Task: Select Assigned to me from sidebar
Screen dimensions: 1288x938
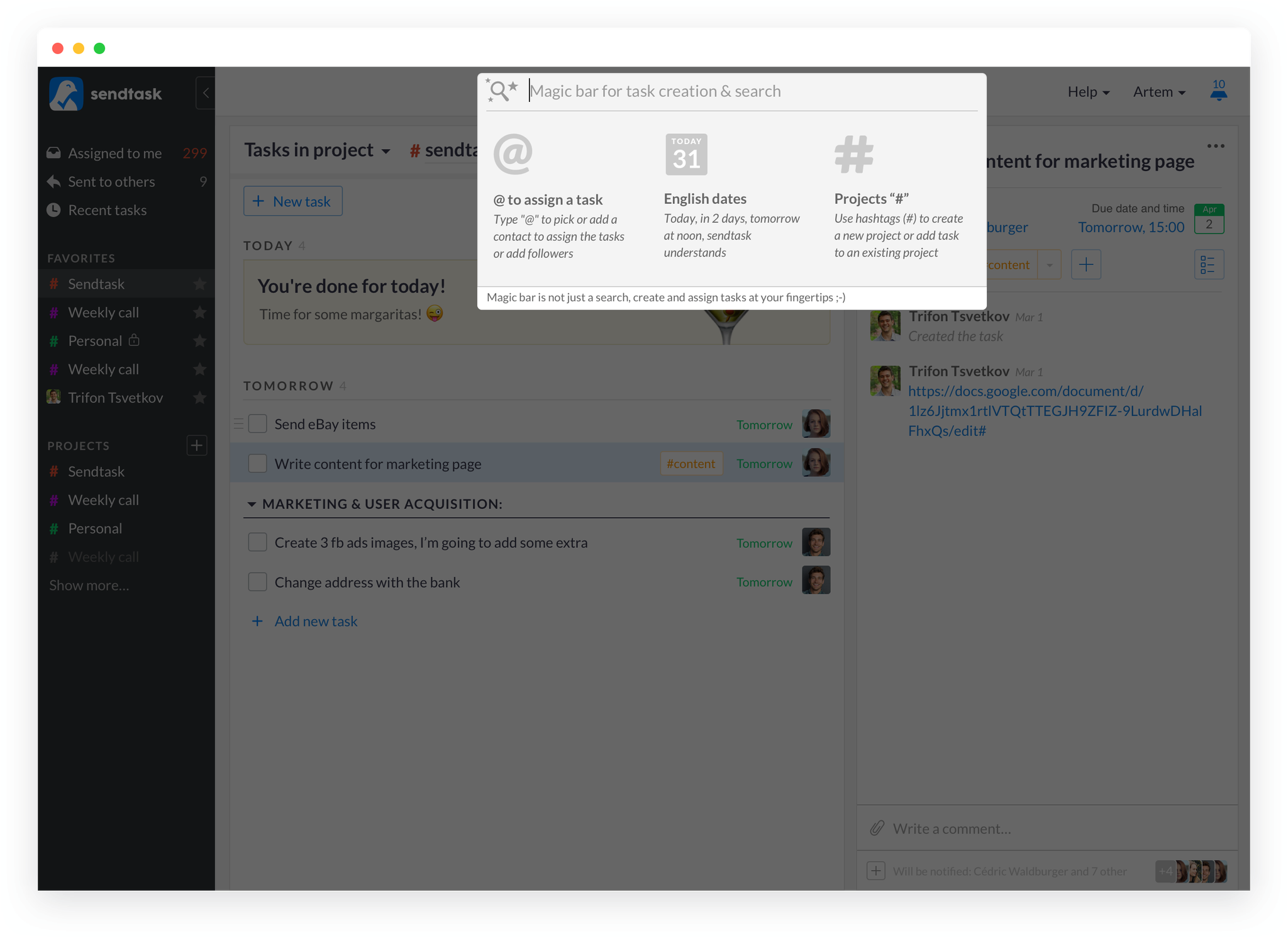Action: pyautogui.click(x=115, y=152)
